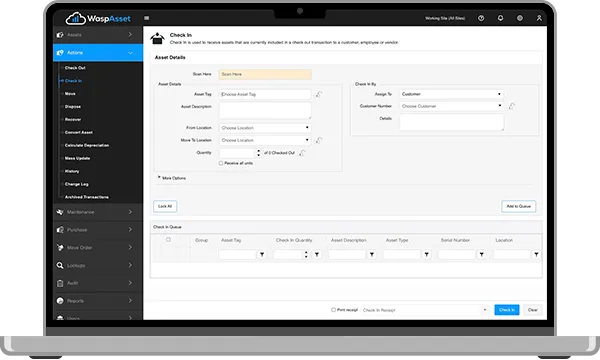Open the Customer Number Choose Customer dropdown
The image size is (600, 360).
[x=452, y=106]
